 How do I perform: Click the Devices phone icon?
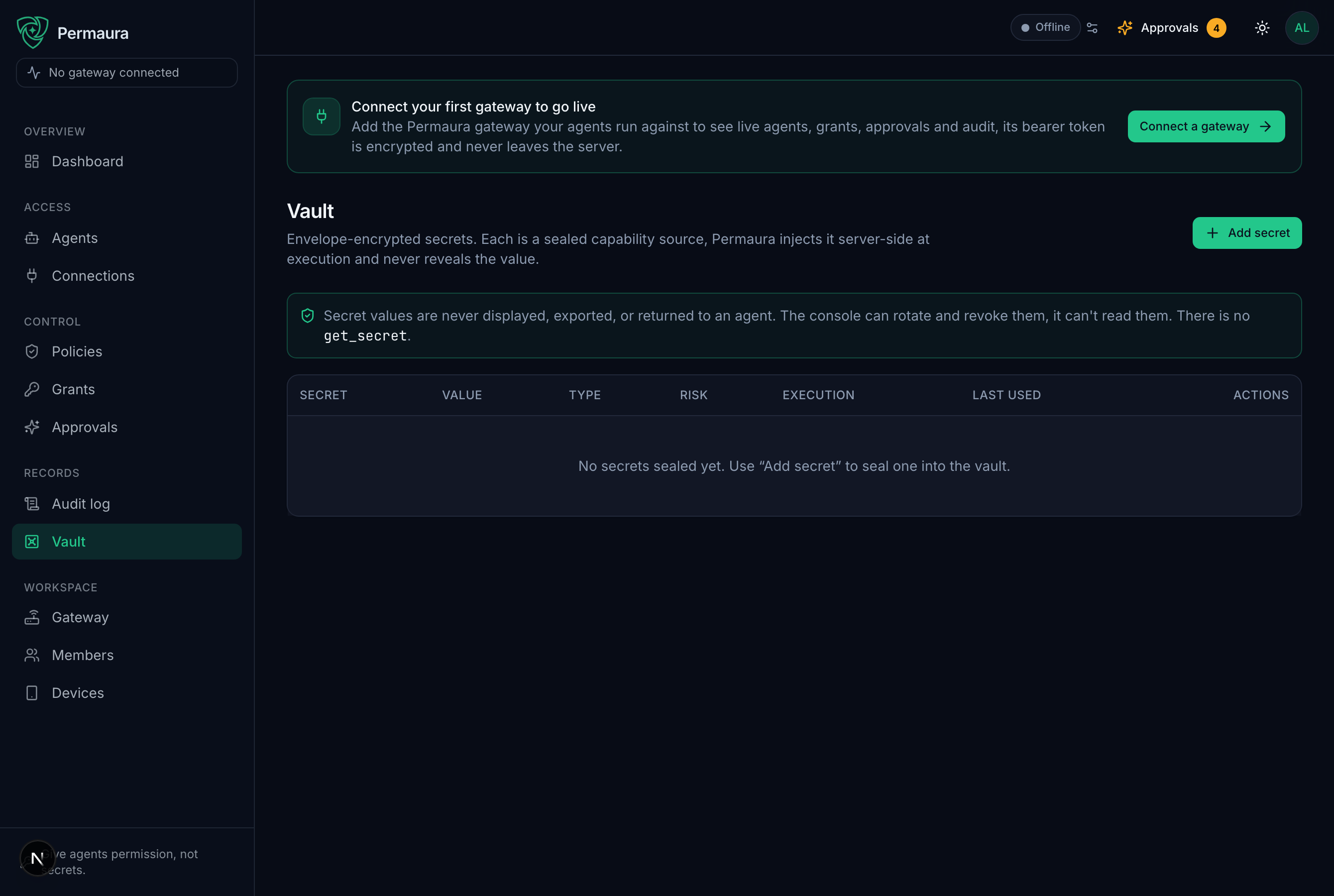coord(32,692)
